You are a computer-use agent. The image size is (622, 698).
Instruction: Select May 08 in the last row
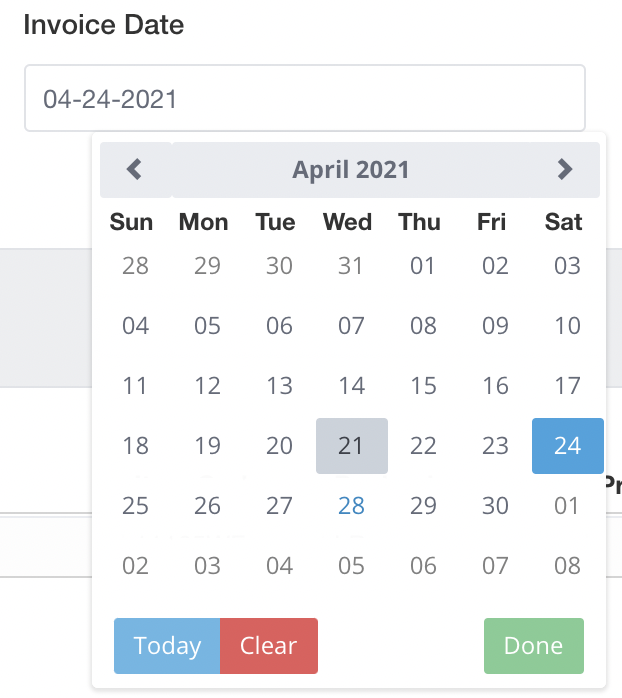click(567, 566)
